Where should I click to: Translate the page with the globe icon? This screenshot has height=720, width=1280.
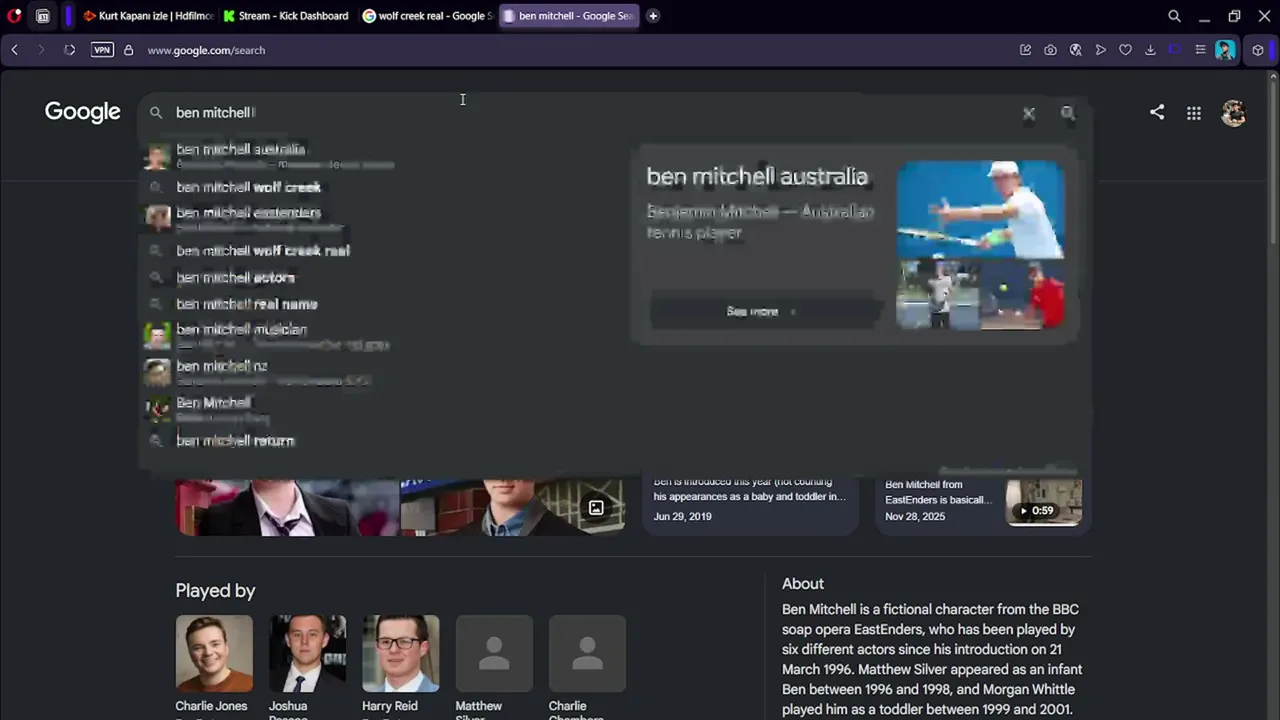(x=1075, y=50)
